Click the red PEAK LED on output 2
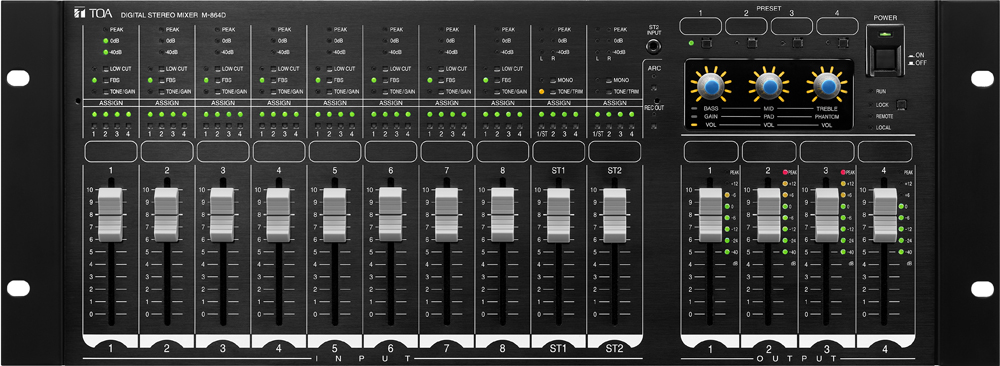The width and height of the screenshot is (1000, 366). tap(785, 172)
